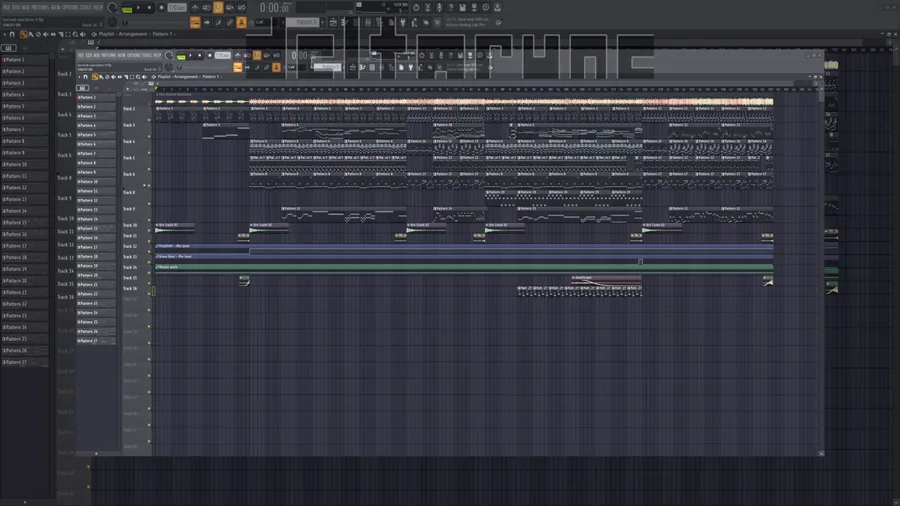Screen dimensions: 900x506
Task: Toggle highlighted typing keyboard icon in front window
Action: click(x=238, y=67)
